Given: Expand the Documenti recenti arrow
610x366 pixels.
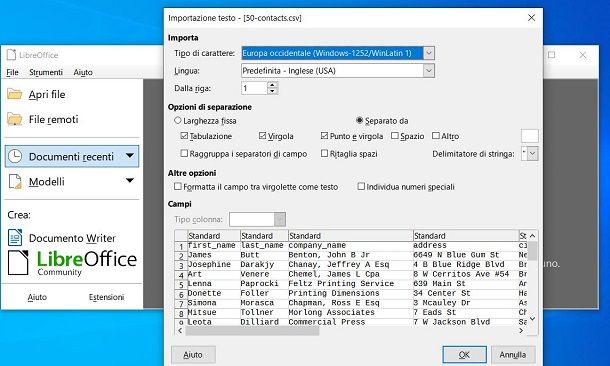Looking at the screenshot, I should (130, 156).
